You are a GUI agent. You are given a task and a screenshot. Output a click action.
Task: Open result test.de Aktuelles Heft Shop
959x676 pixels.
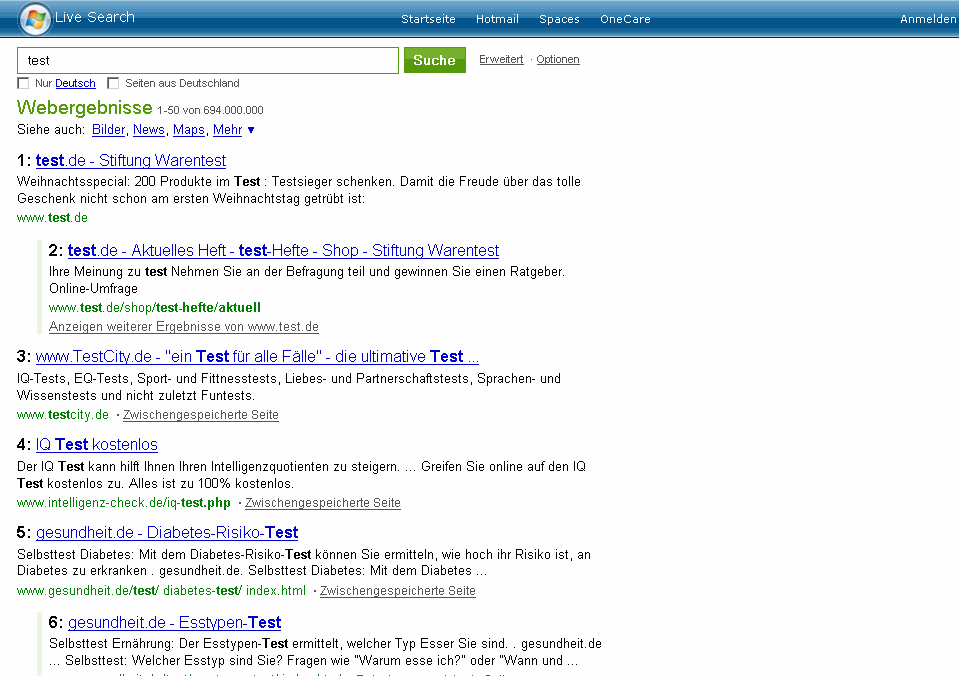(x=283, y=250)
